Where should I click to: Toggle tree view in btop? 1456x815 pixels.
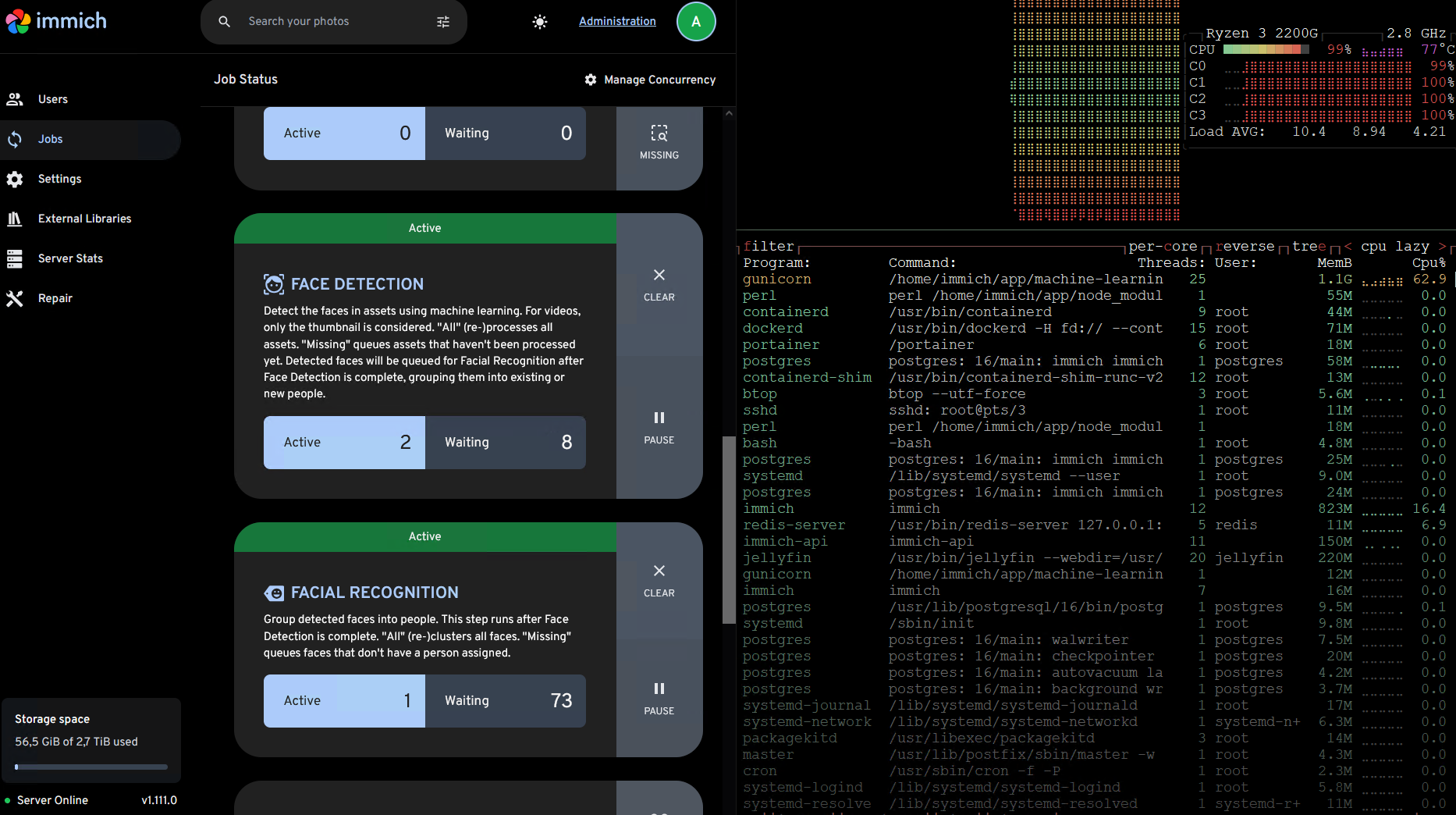point(1309,246)
